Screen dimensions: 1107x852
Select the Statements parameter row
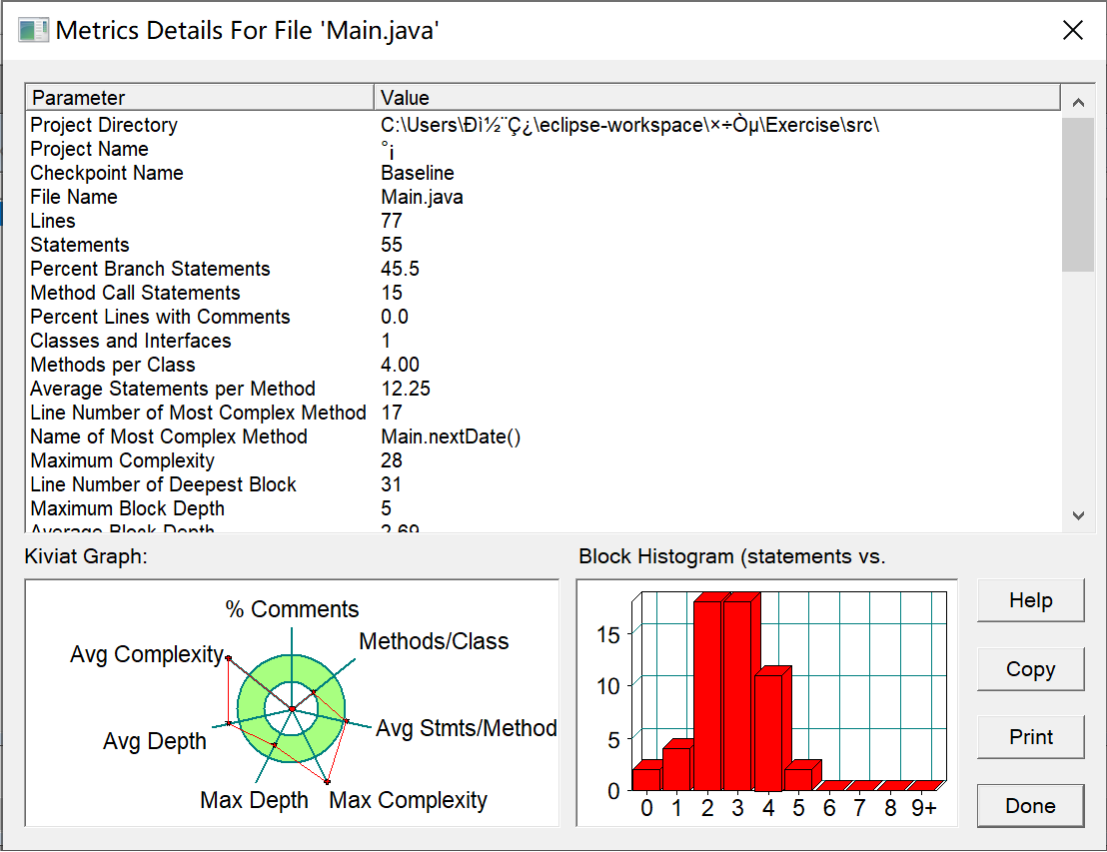click(x=544, y=245)
